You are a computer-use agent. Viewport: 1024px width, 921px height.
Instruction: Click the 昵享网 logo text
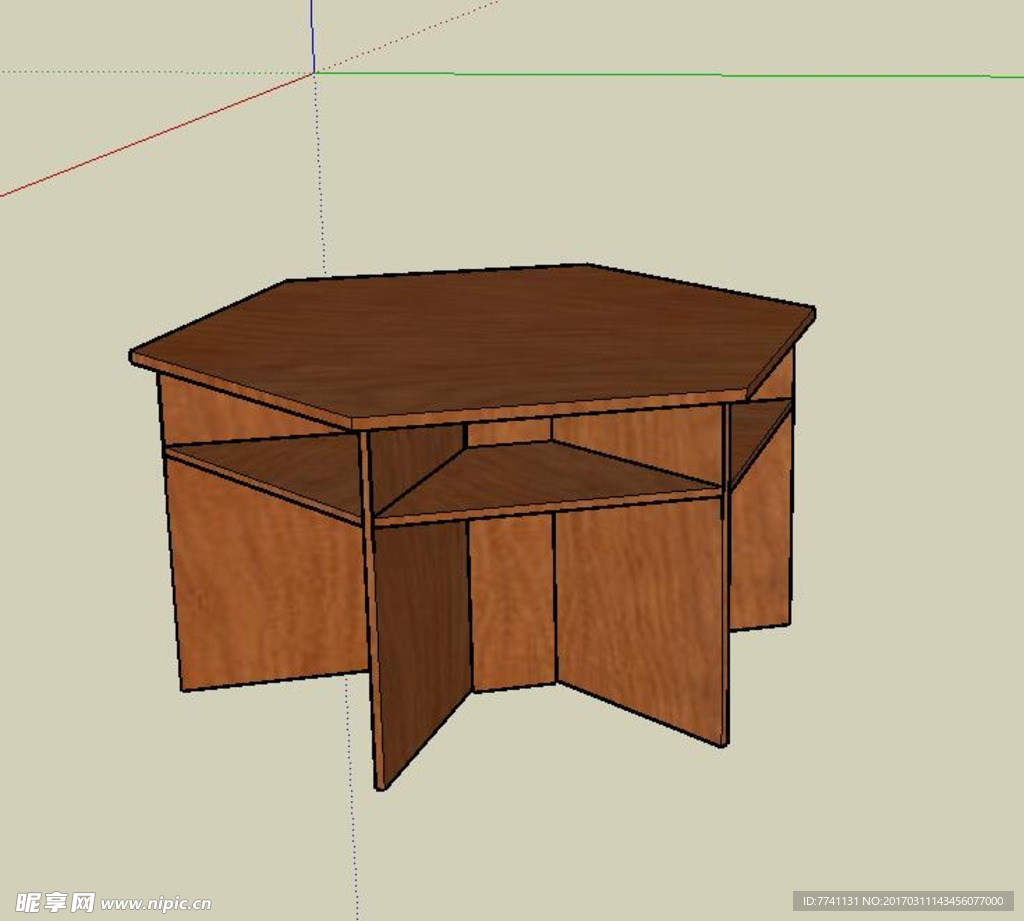(55, 902)
